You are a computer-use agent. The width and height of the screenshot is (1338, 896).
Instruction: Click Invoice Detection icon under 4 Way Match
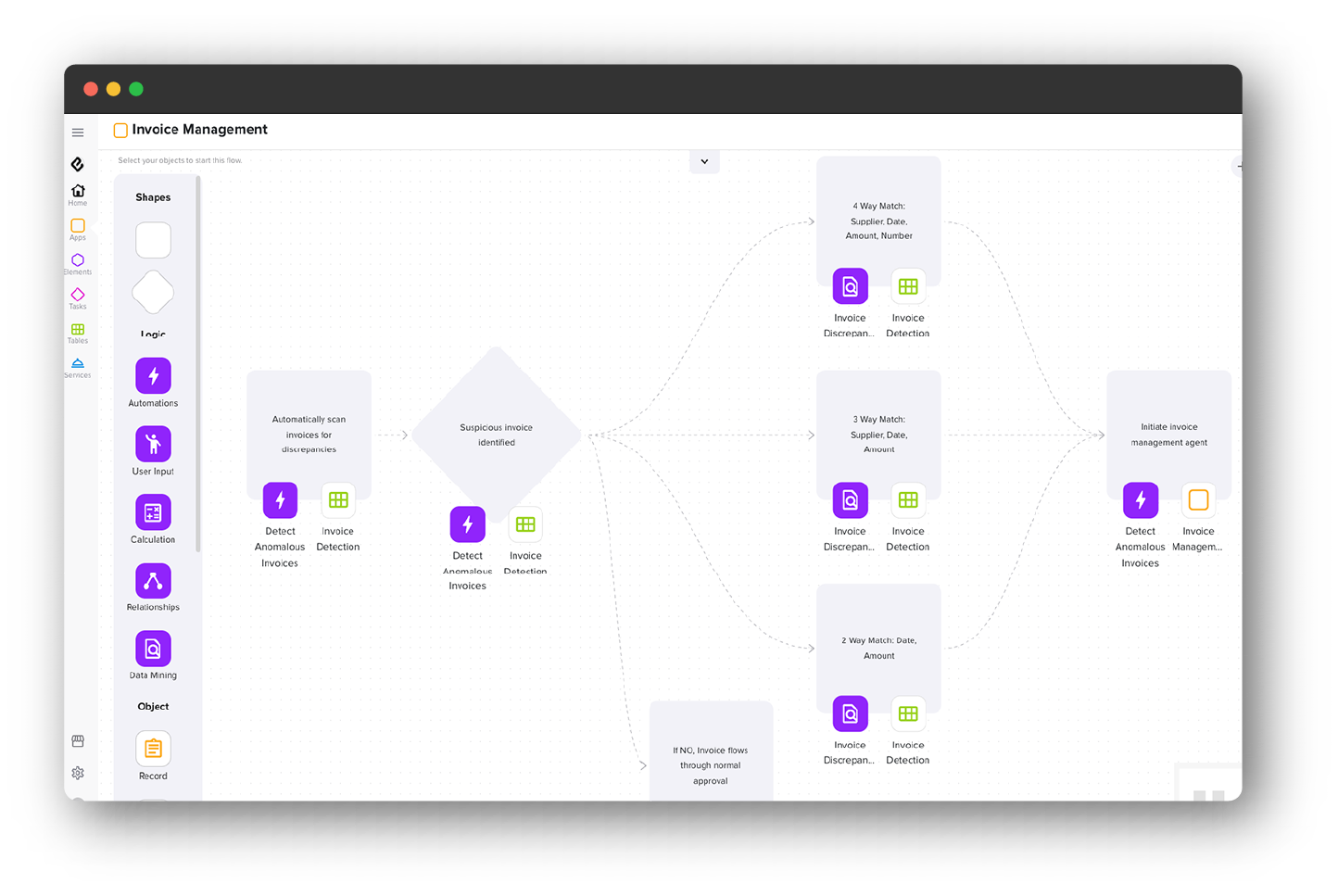point(908,286)
